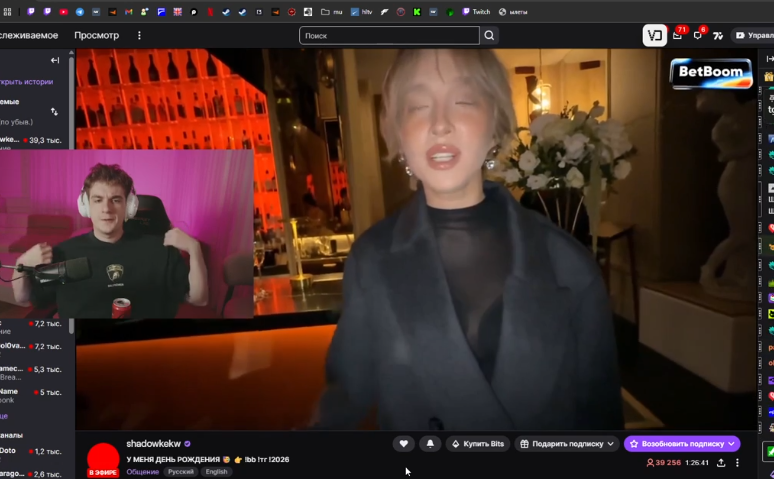The height and width of the screenshot is (479, 774).
Task: Open the bookmark labeled Twitch
Action: (x=476, y=12)
